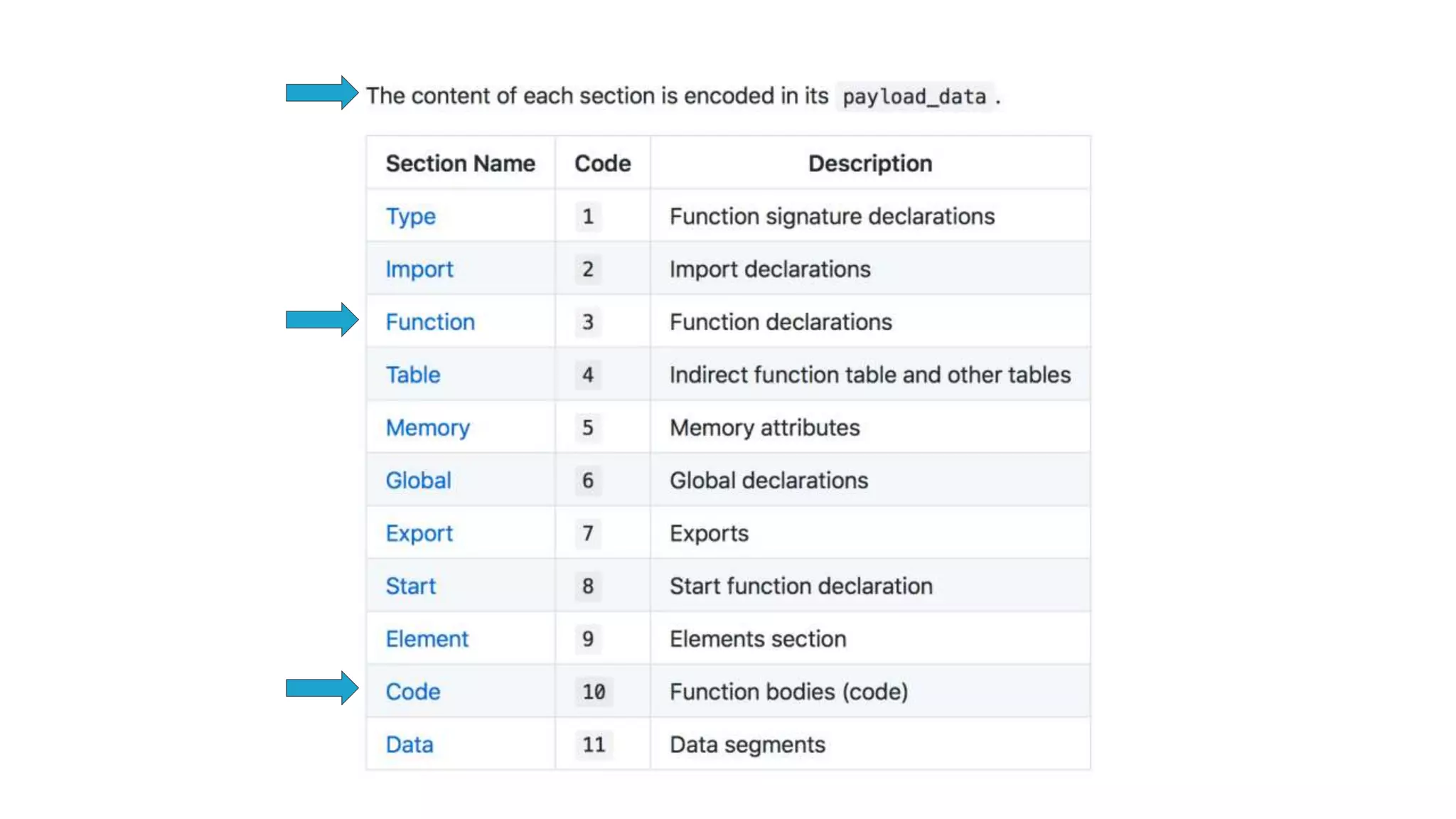Open the Start section link
This screenshot has width=1456, height=819.
click(410, 586)
